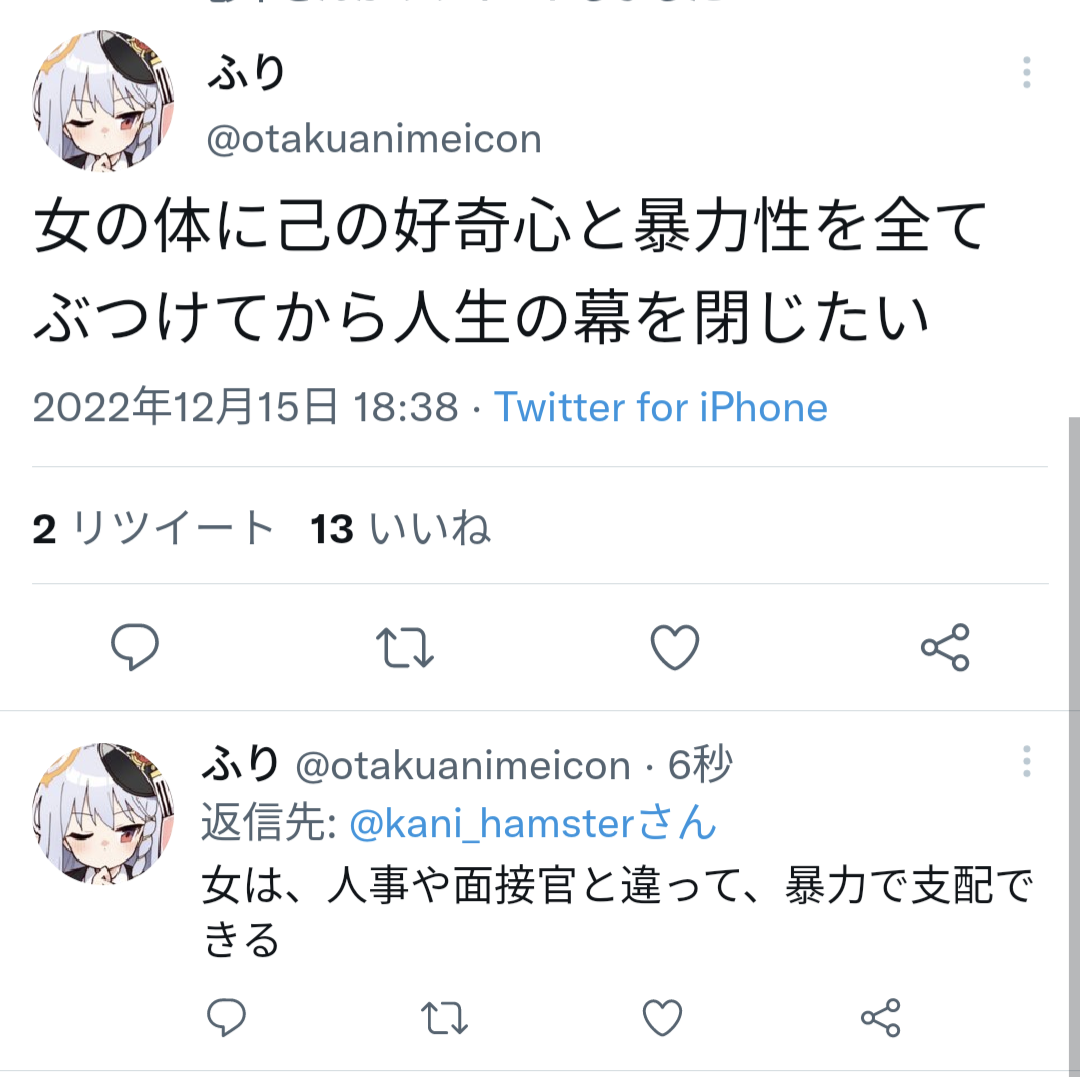
Task: View the 13 likes list
Action: [400, 529]
